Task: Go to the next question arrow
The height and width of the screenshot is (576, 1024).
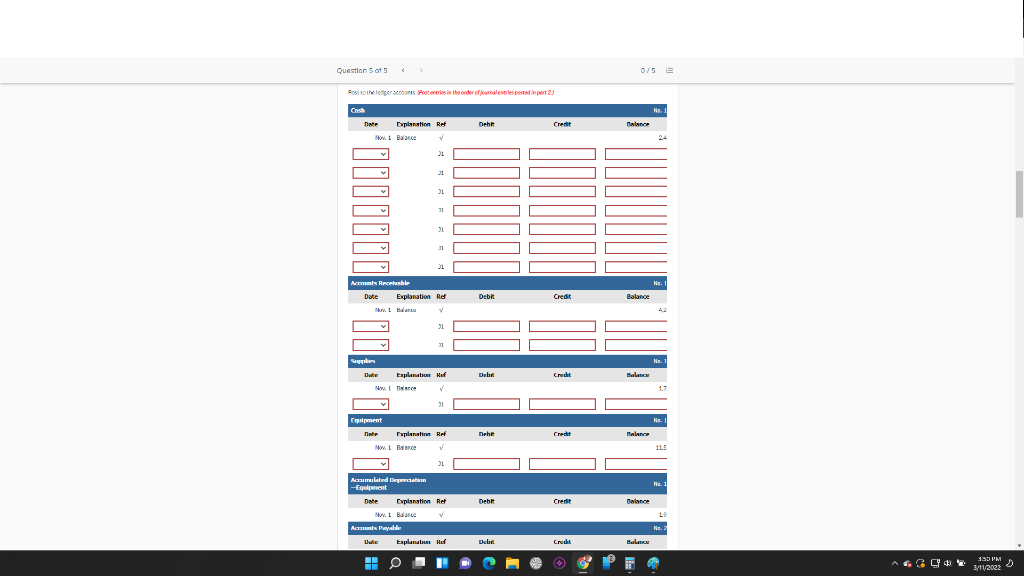Action: tap(421, 71)
